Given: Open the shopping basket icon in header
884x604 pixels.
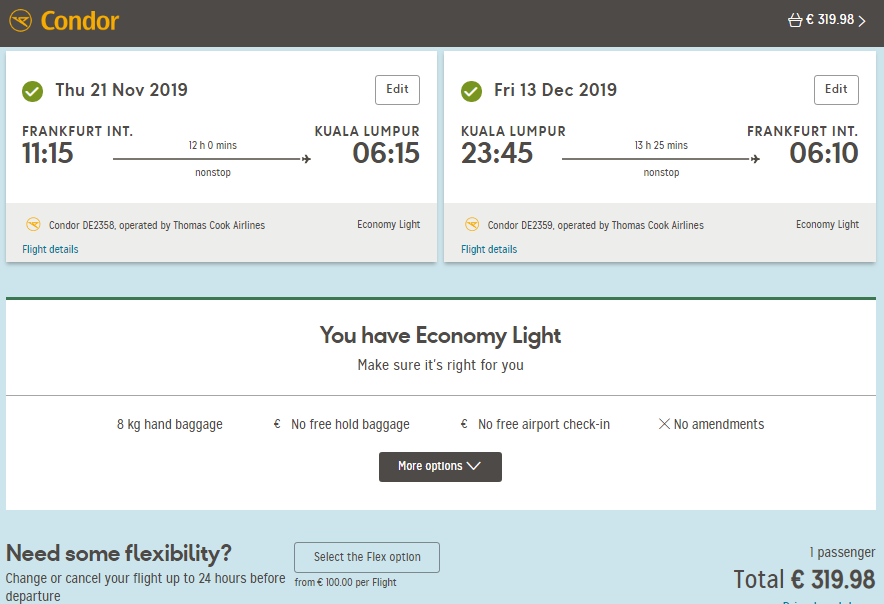Looking at the screenshot, I should [795, 21].
